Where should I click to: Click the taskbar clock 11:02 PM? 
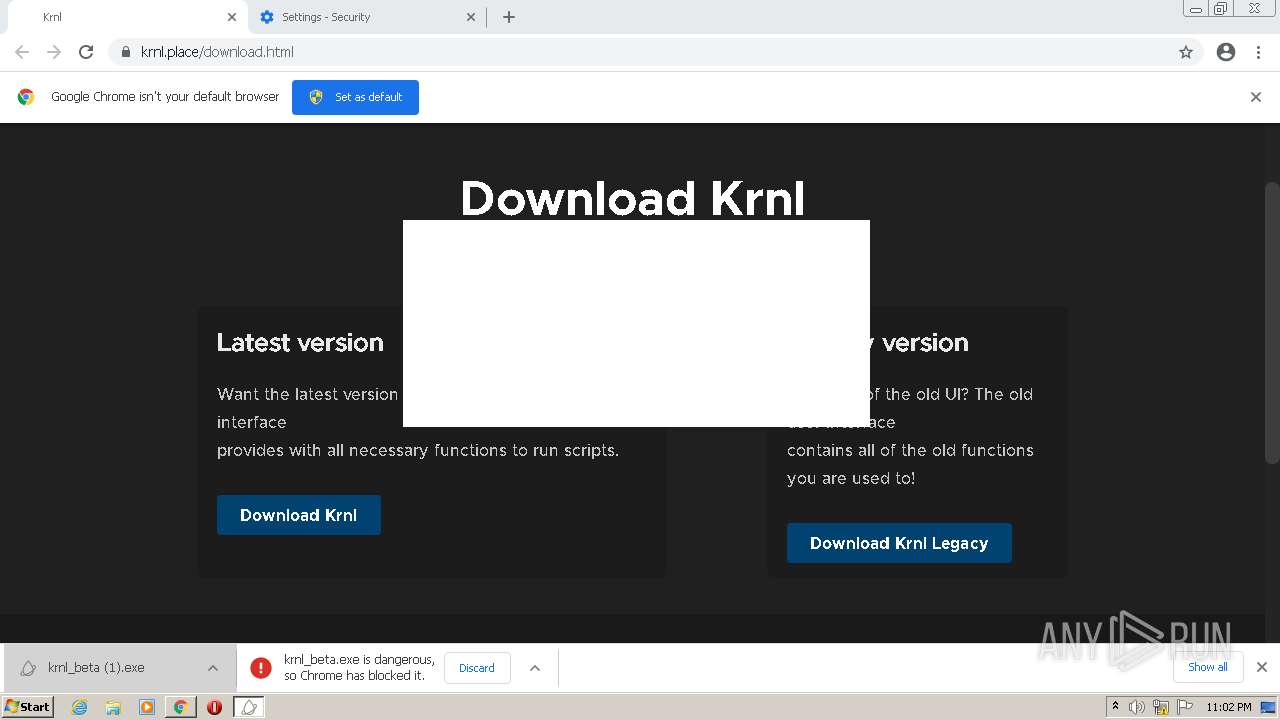point(1229,707)
